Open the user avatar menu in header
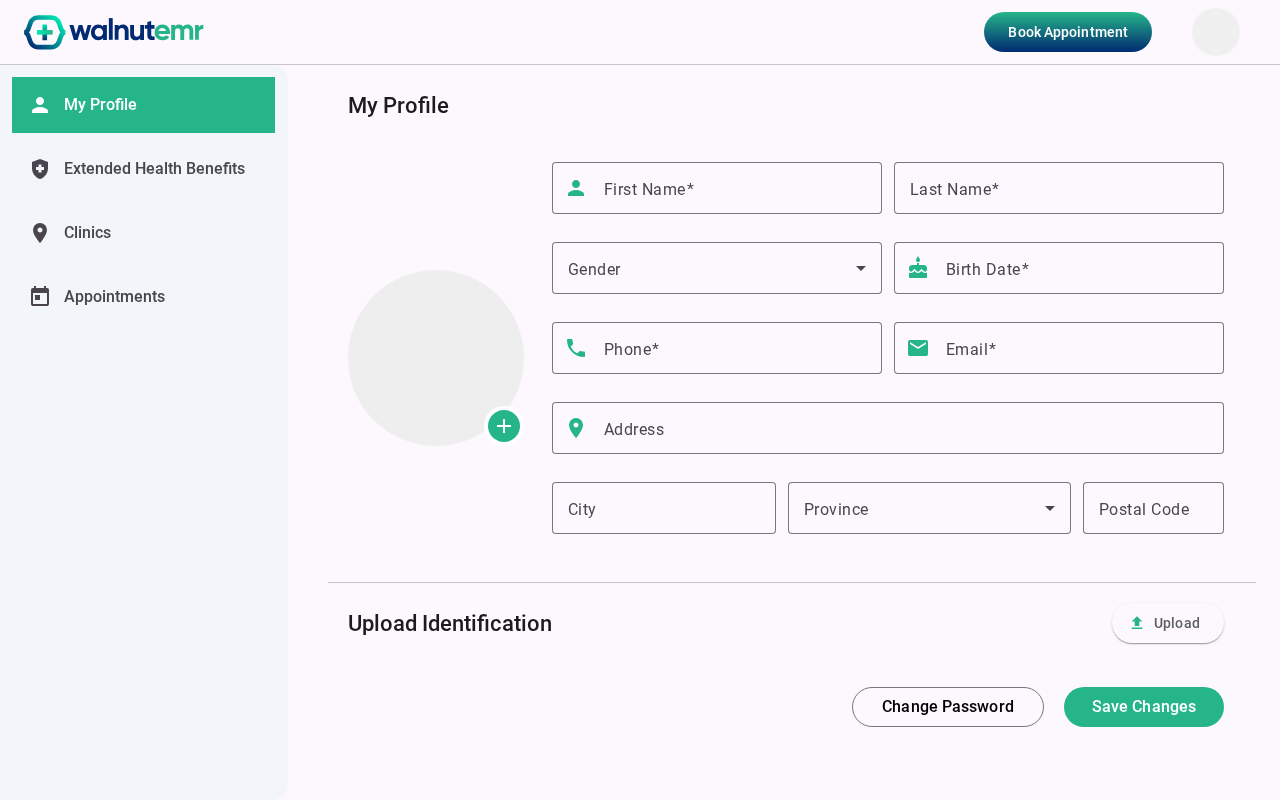The height and width of the screenshot is (800, 1280). 1216,32
